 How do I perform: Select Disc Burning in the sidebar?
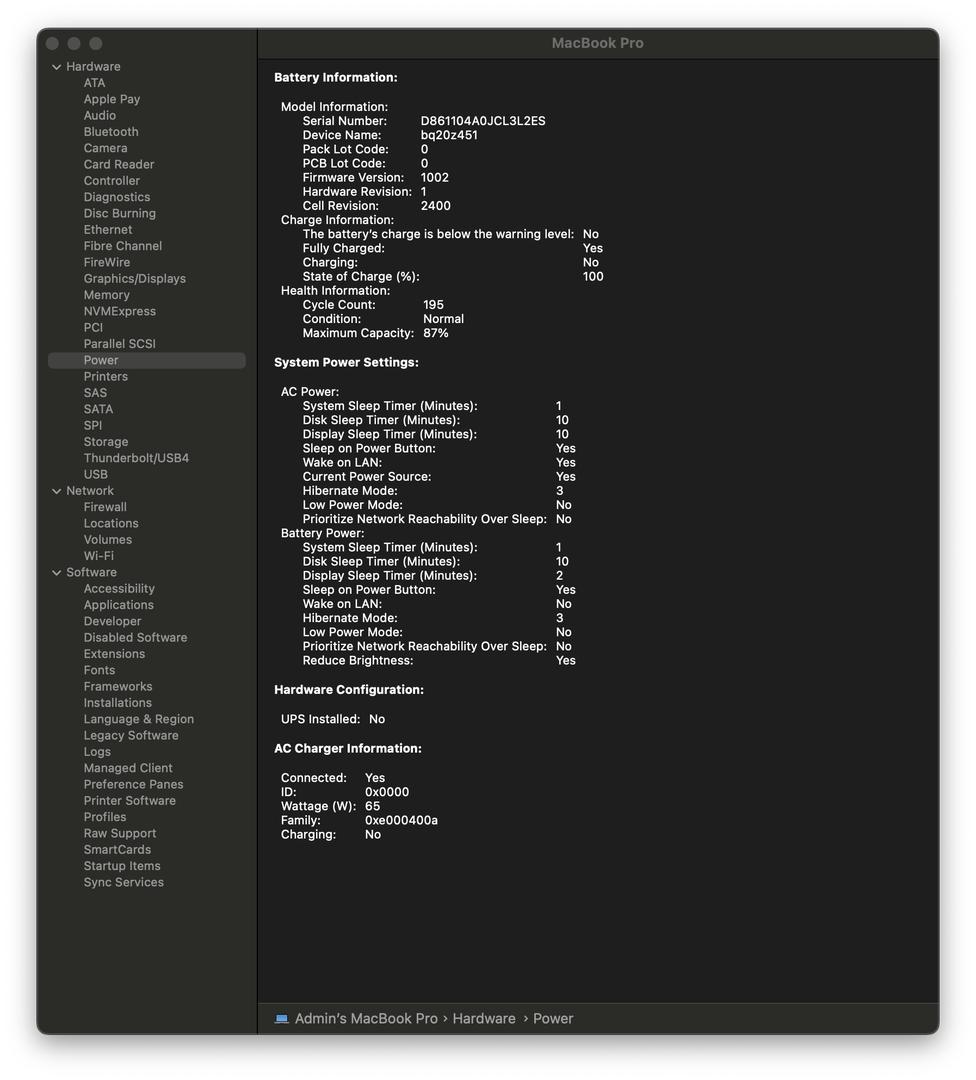point(119,214)
